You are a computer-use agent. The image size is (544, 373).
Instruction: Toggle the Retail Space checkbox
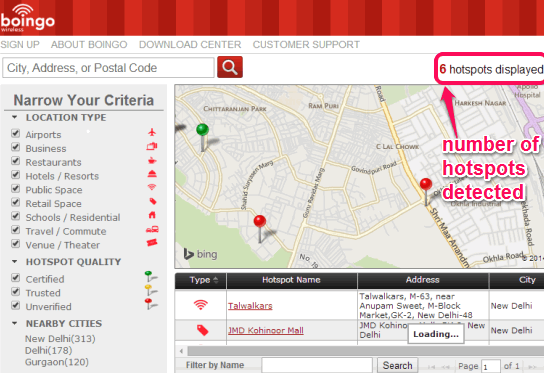tap(15, 202)
